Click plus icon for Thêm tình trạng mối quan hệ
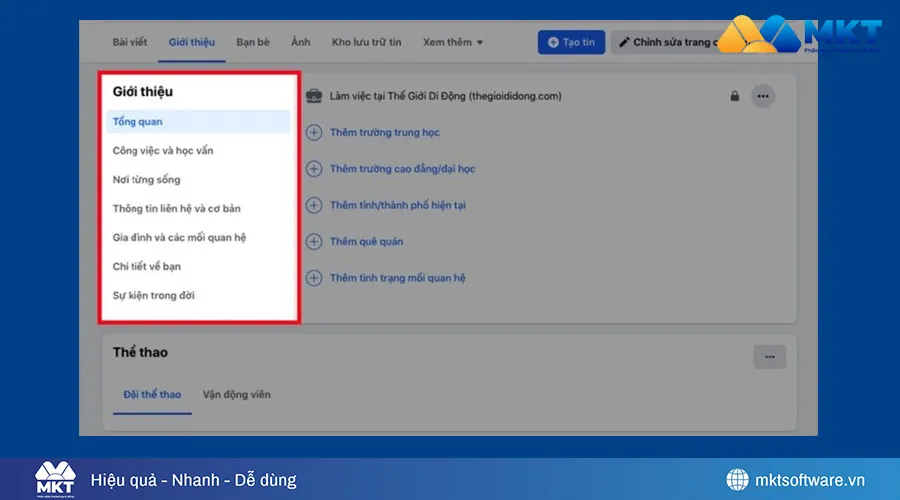The width and height of the screenshot is (900, 500). pos(314,278)
